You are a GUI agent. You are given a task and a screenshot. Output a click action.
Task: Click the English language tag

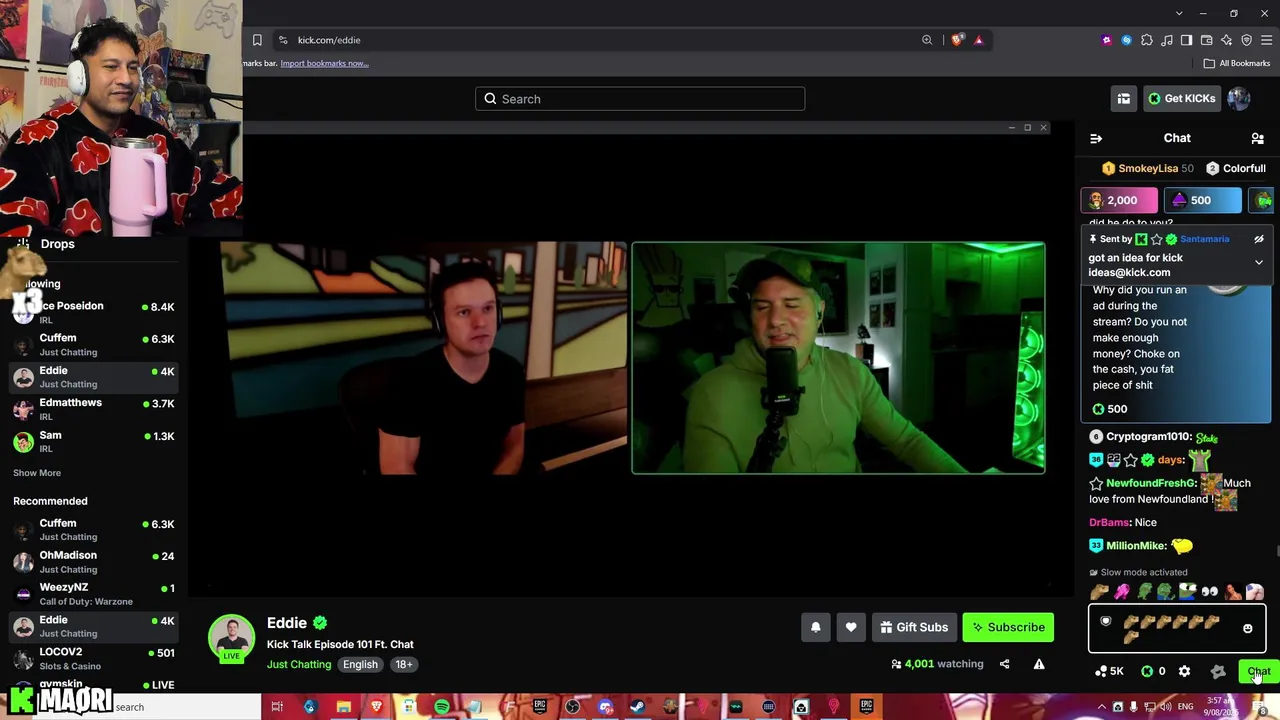coord(360,664)
